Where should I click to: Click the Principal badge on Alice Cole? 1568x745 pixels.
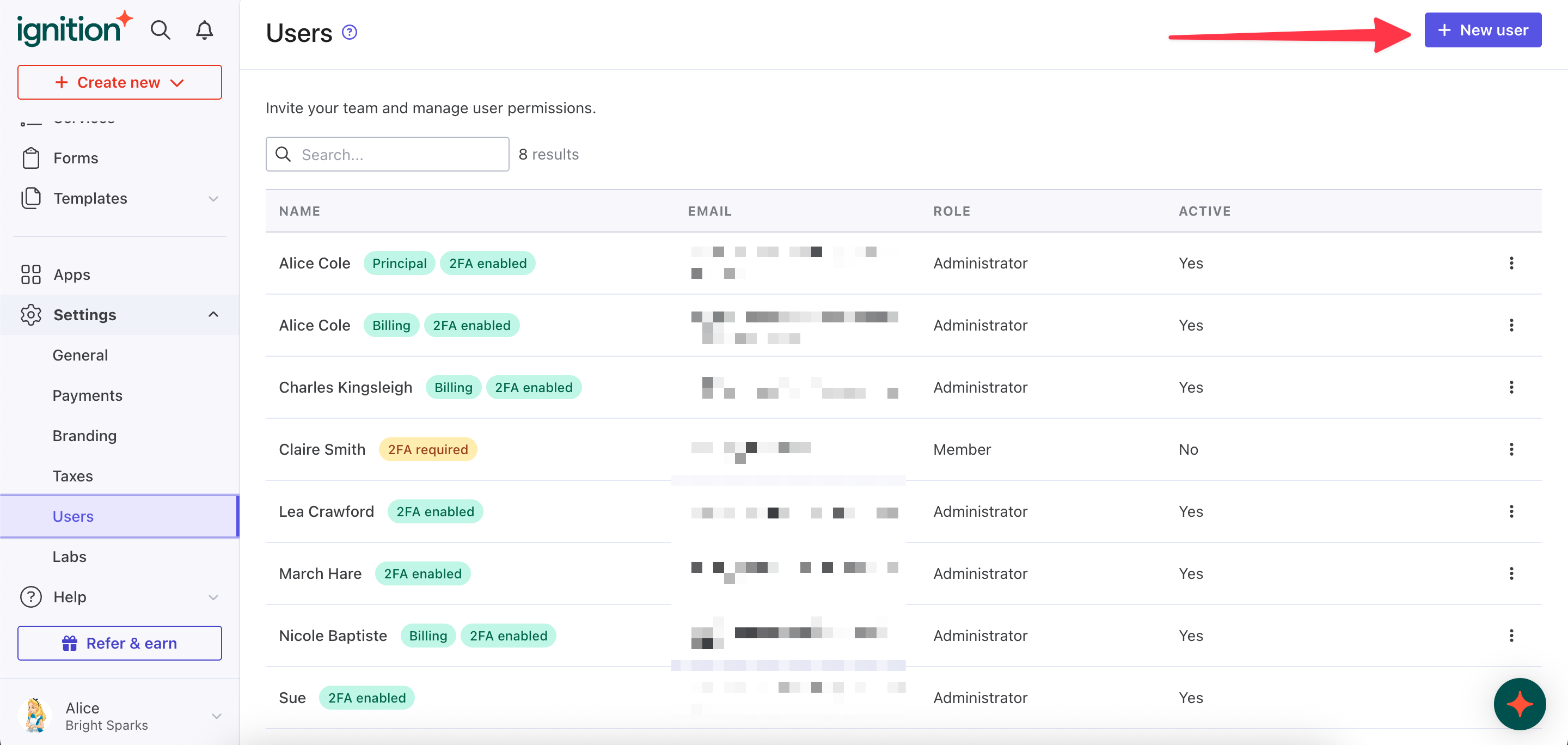click(x=399, y=263)
